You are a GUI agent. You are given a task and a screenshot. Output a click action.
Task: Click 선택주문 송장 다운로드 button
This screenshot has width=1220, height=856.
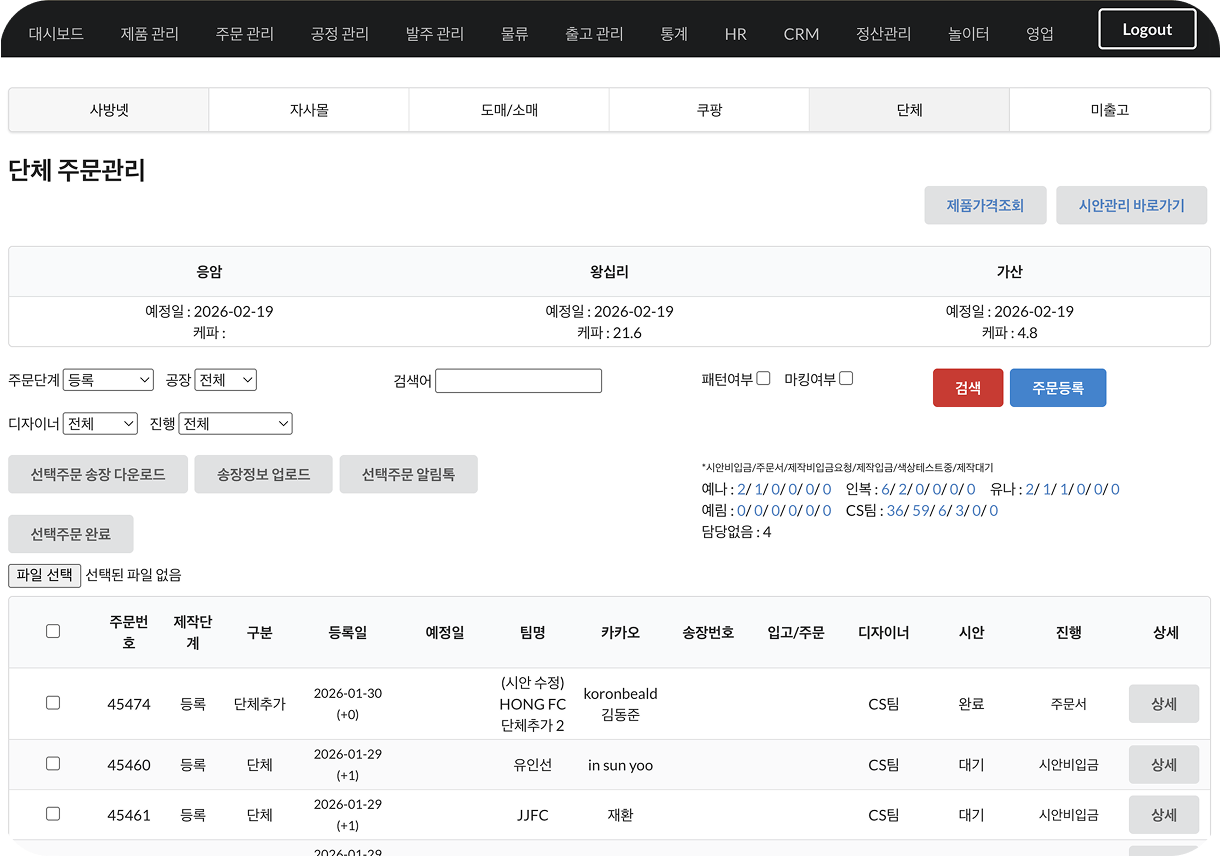pos(98,474)
